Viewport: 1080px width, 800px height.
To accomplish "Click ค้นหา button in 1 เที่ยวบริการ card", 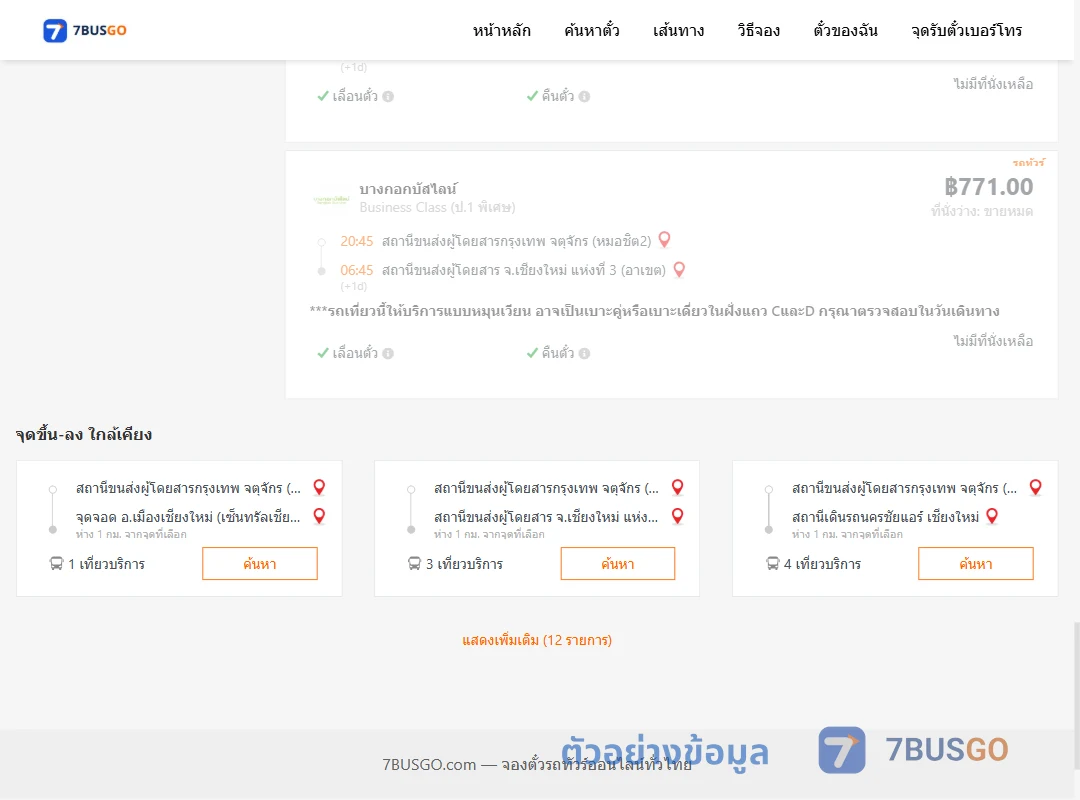I will (x=260, y=564).
